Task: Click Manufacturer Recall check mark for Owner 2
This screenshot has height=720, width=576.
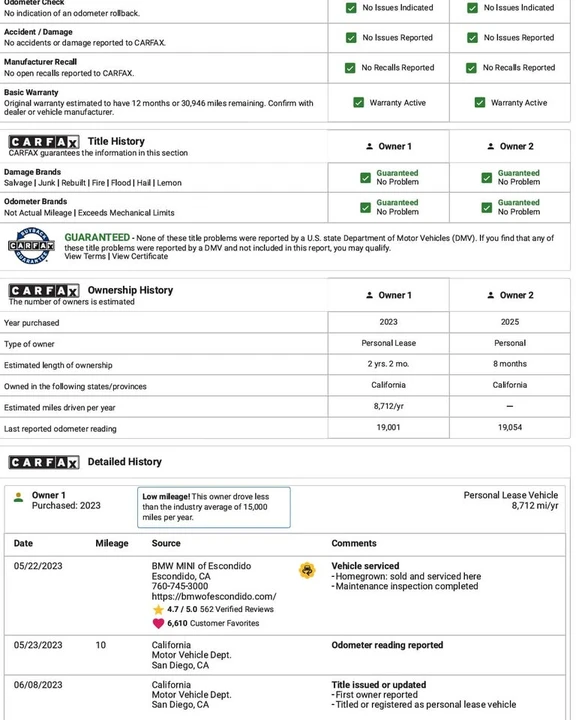Action: 471,68
